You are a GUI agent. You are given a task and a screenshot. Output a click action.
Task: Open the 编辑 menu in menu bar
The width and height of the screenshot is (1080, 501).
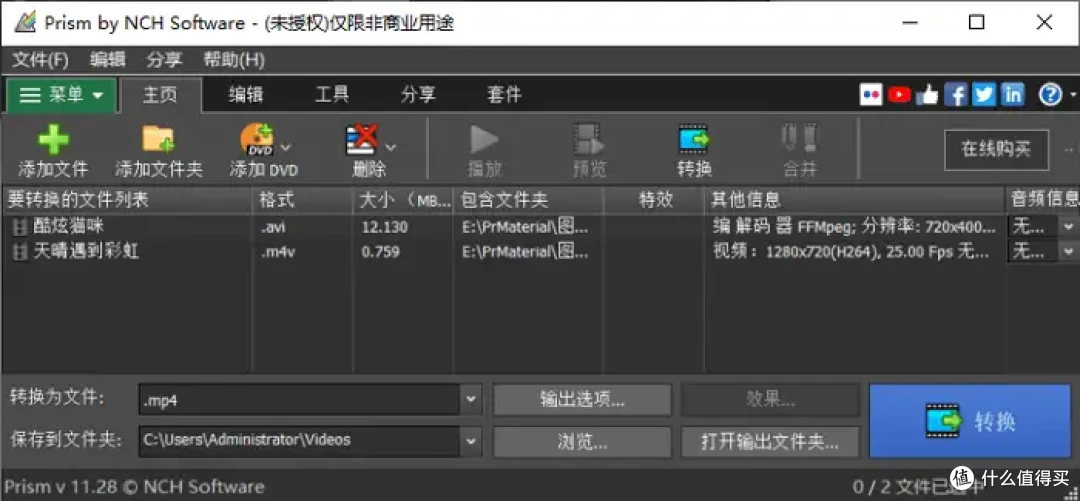[107, 60]
